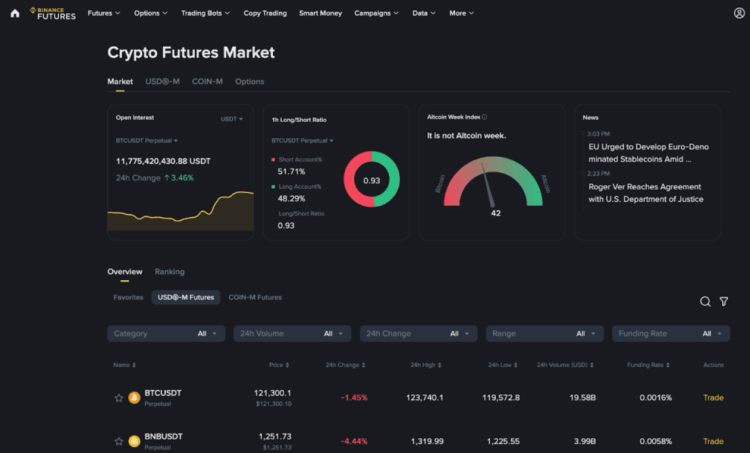The height and width of the screenshot is (453, 750).
Task: Open the filter funnel icon
Action: [724, 301]
